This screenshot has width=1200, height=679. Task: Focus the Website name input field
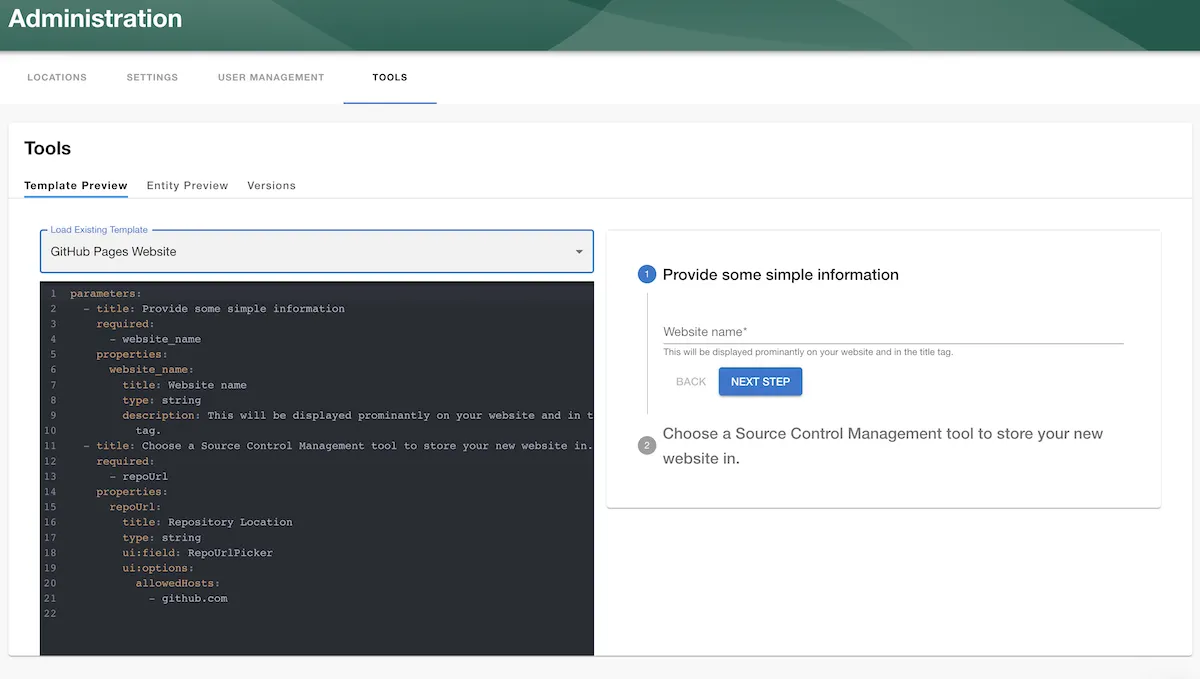click(892, 331)
